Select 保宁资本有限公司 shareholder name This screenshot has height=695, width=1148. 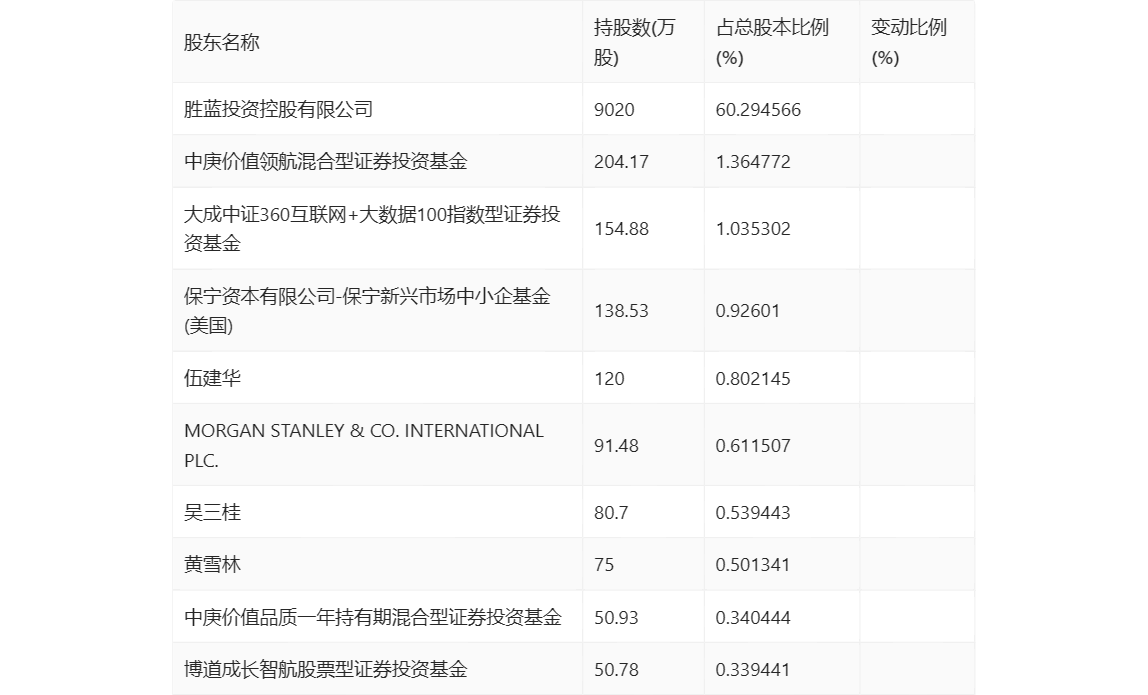pos(367,311)
